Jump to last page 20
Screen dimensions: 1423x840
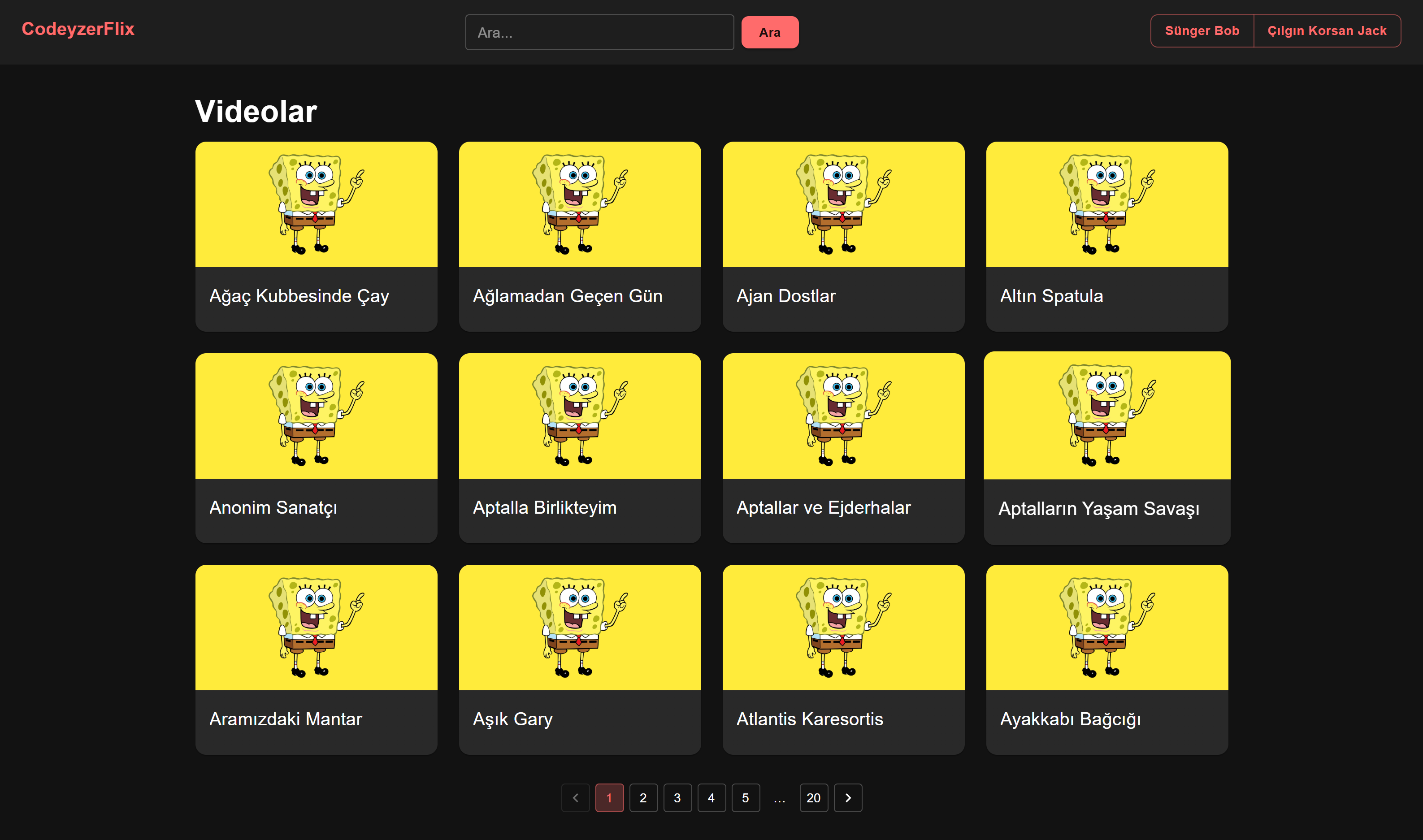coord(814,798)
